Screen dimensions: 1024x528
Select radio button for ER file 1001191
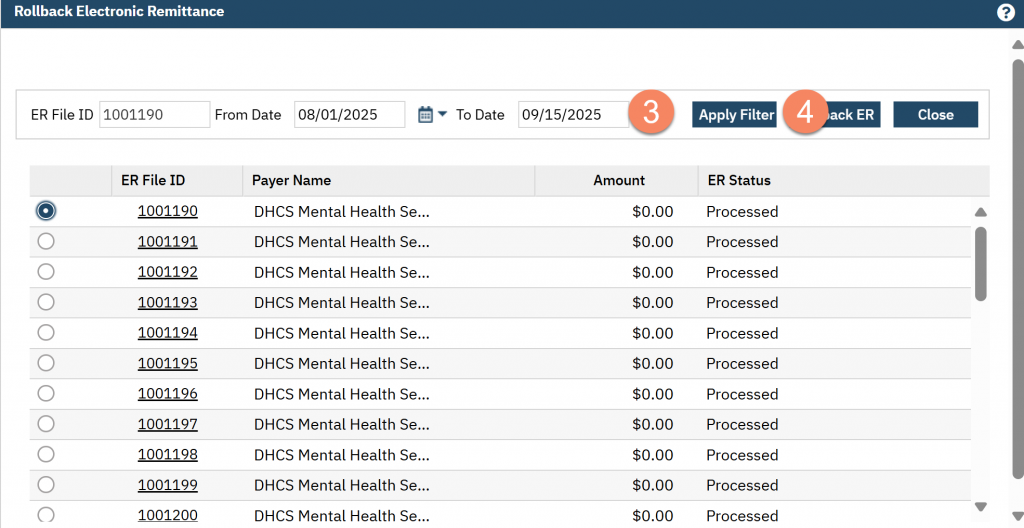(x=45, y=241)
